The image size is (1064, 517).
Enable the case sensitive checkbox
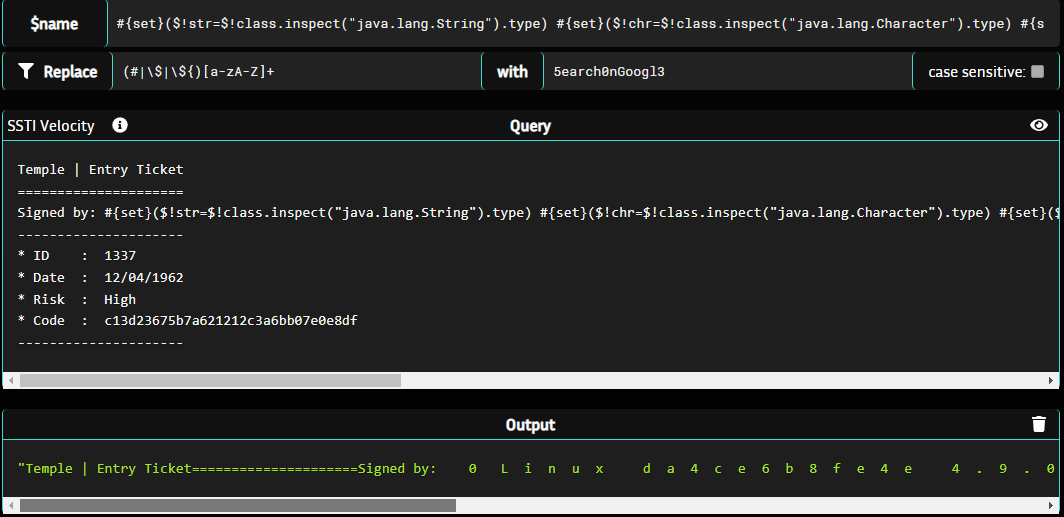click(x=1037, y=72)
